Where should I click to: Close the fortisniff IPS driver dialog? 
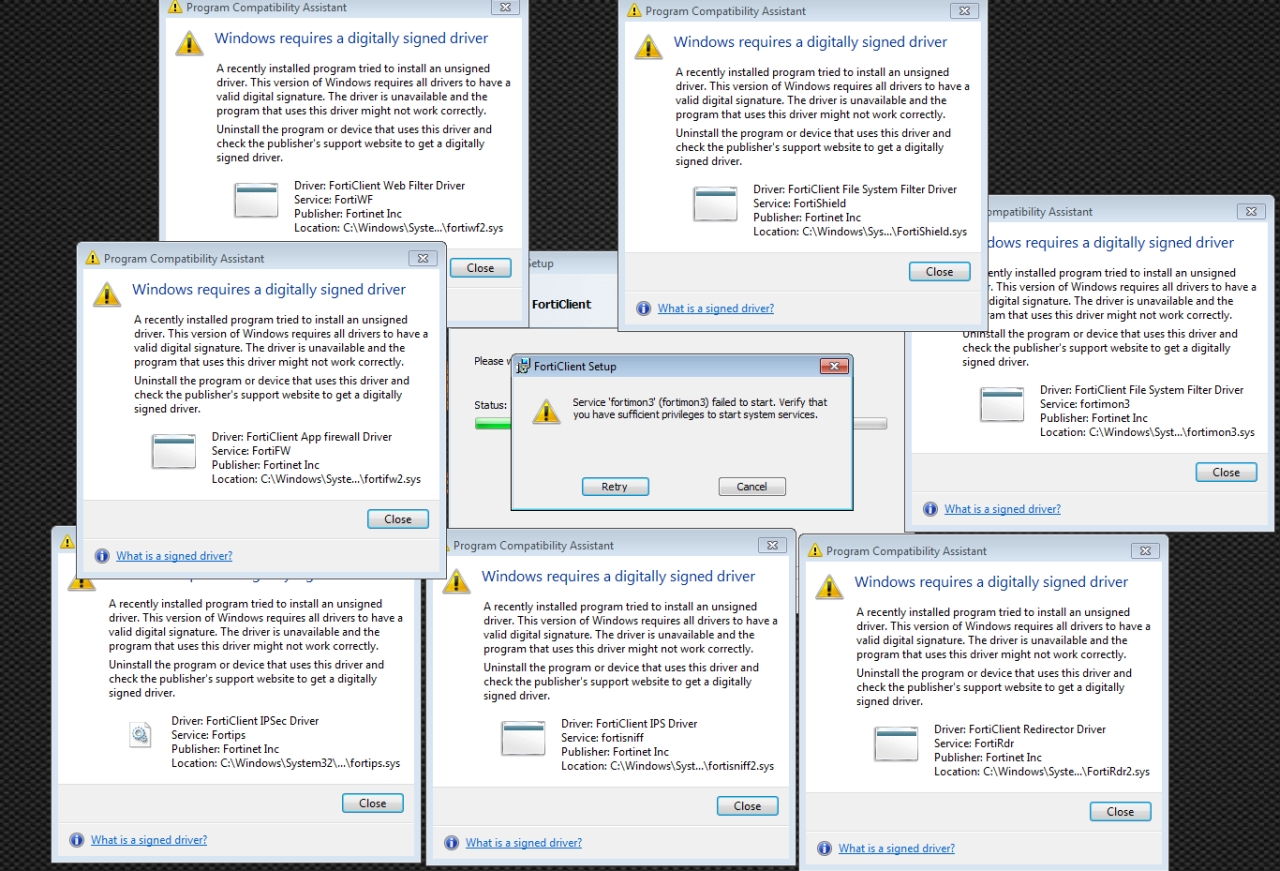[748, 807]
